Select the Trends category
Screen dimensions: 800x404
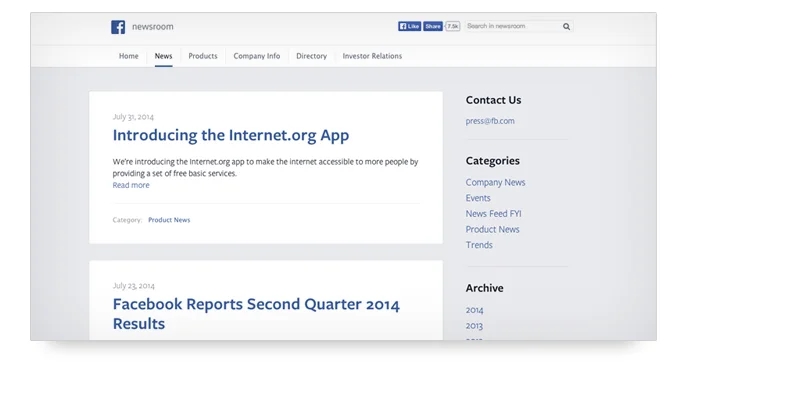479,245
